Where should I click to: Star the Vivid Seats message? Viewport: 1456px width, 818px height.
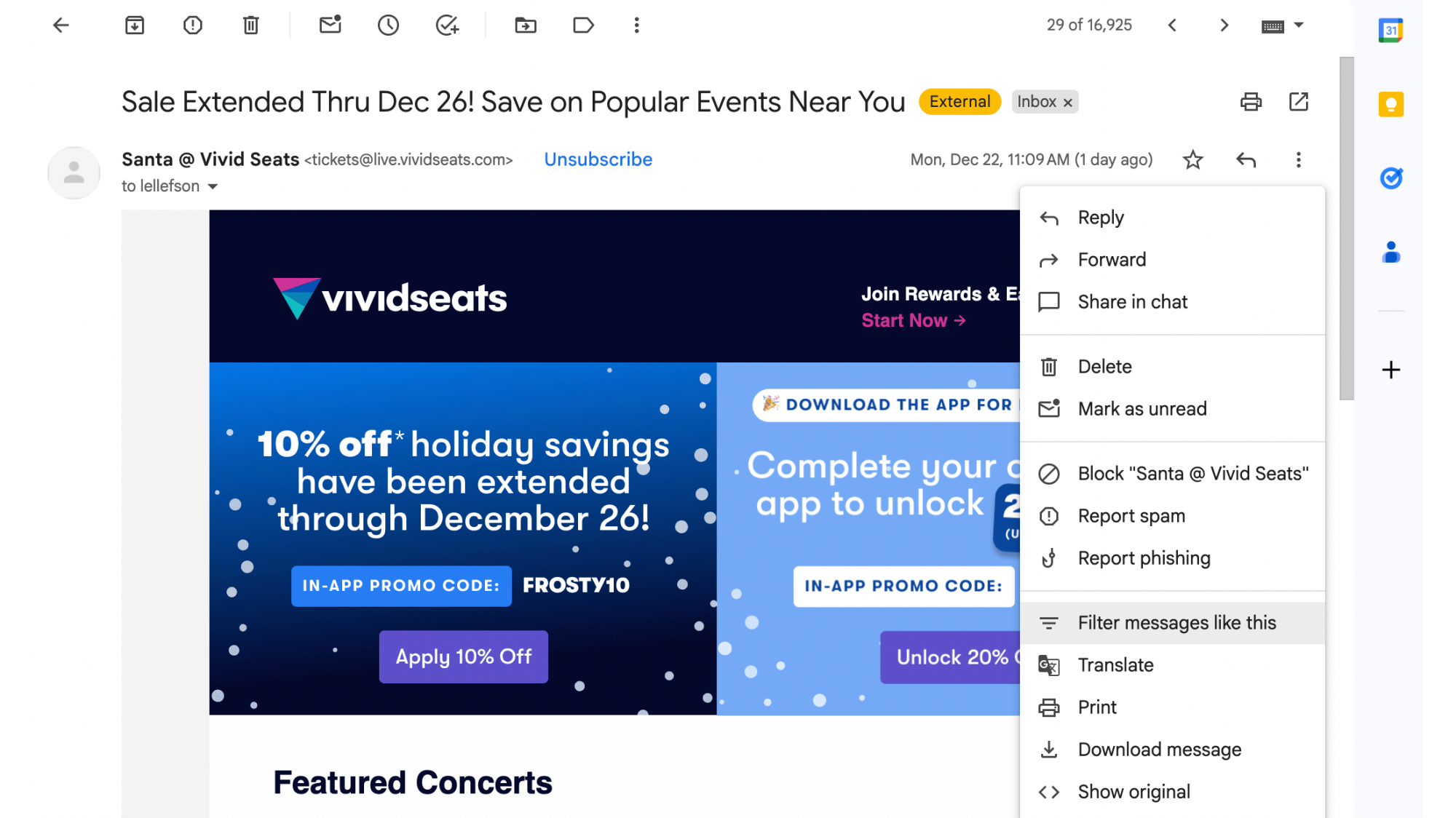pos(1192,159)
